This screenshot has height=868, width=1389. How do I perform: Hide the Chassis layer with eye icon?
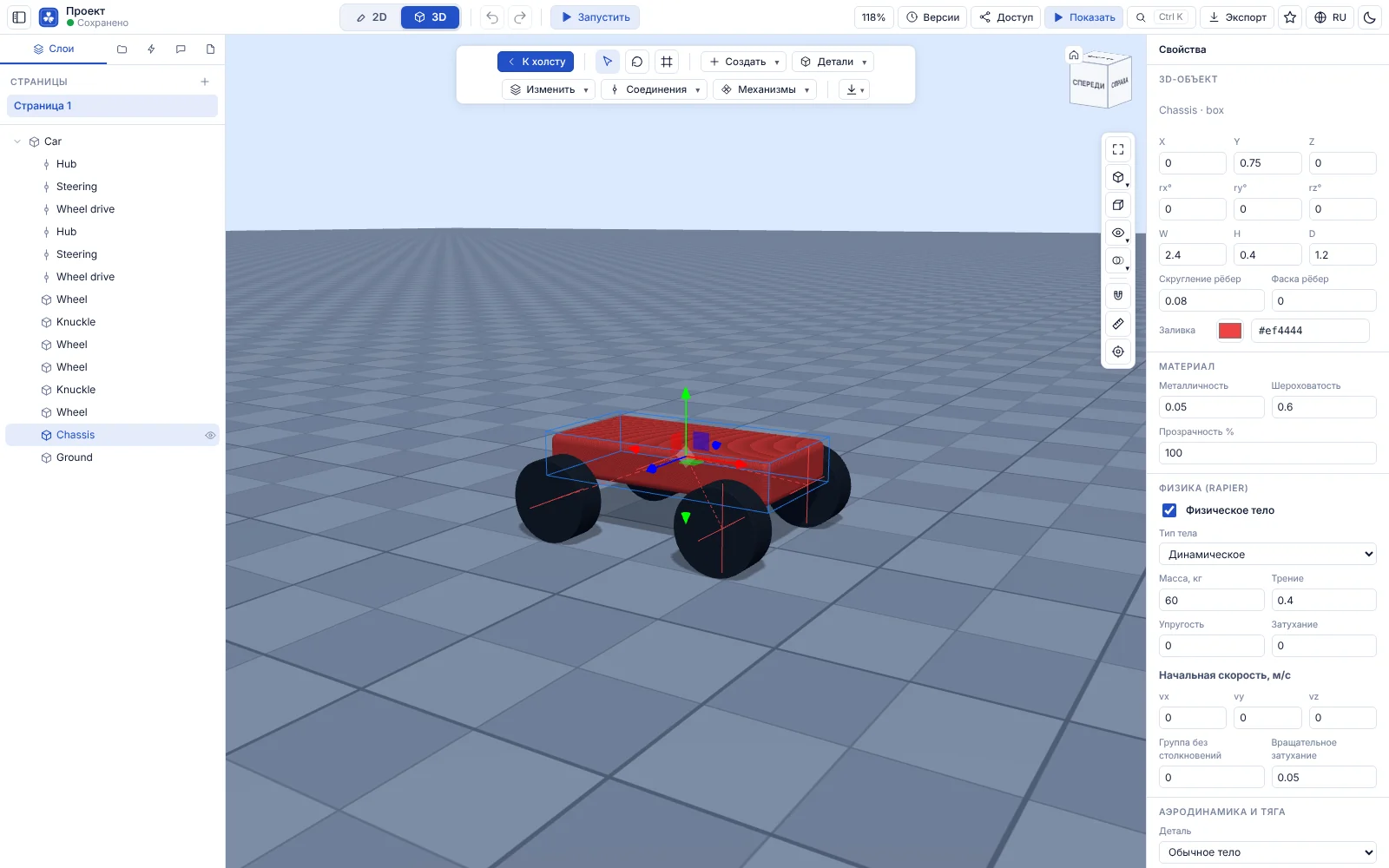[x=210, y=435]
